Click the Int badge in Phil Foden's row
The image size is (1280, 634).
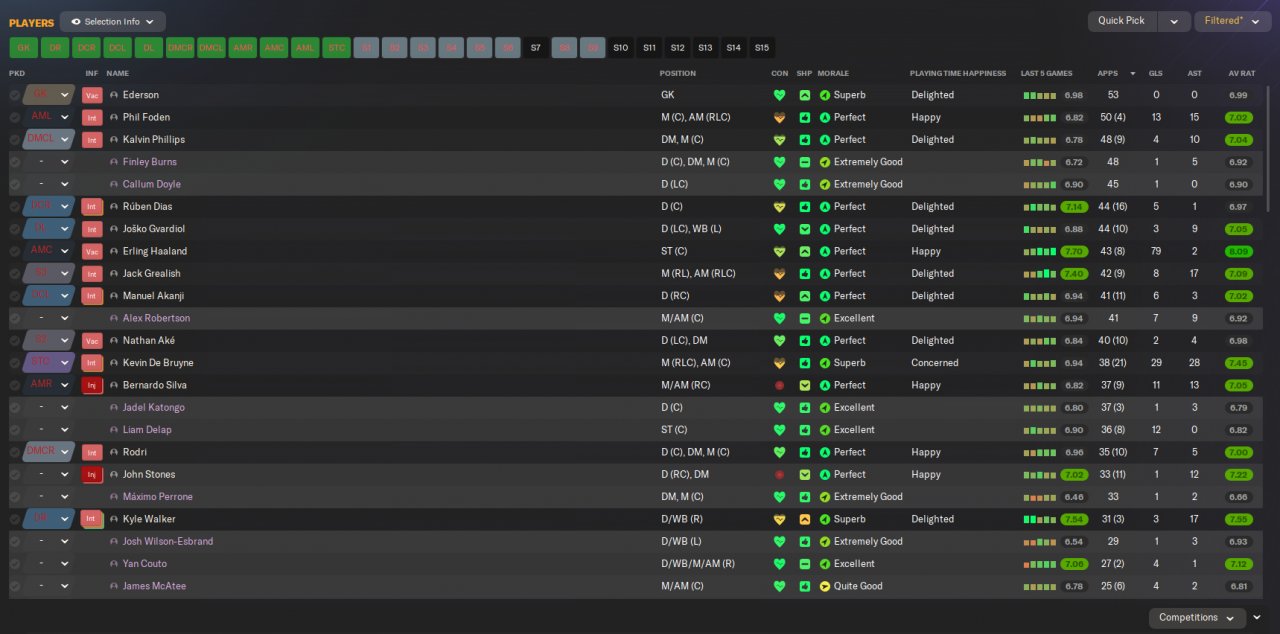click(x=93, y=117)
